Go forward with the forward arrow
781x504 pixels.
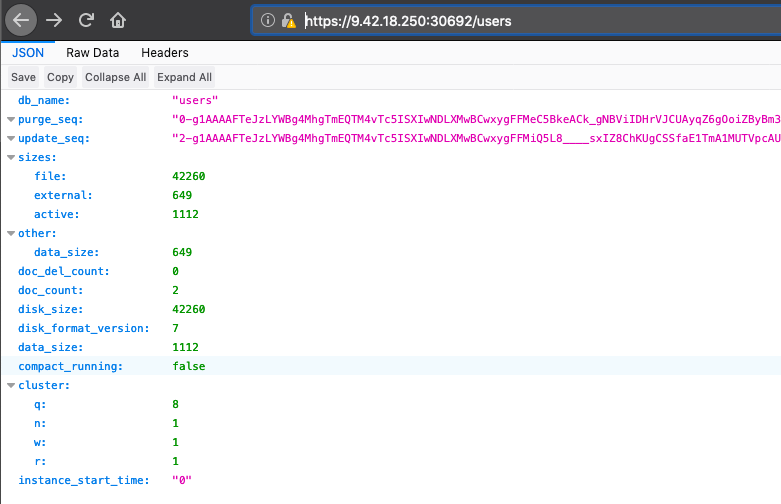click(x=54, y=20)
